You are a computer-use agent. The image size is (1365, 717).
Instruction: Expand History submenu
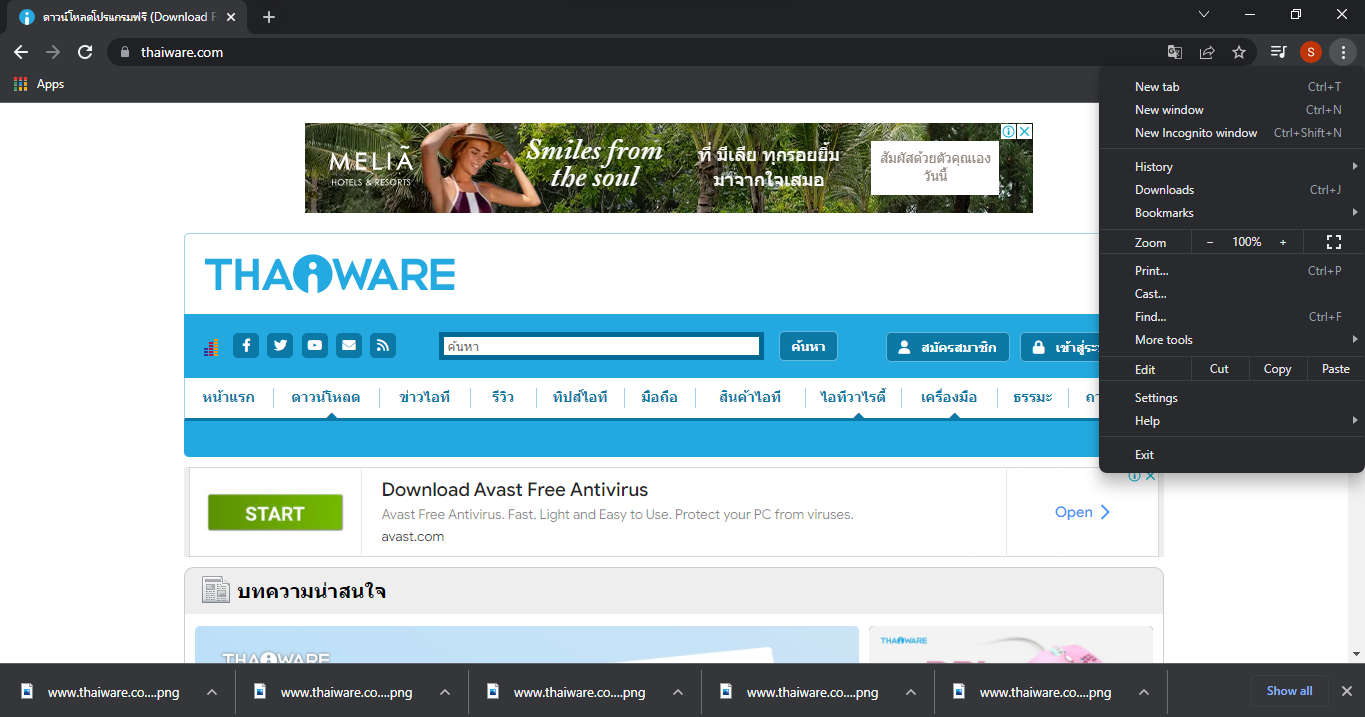pos(1231,167)
